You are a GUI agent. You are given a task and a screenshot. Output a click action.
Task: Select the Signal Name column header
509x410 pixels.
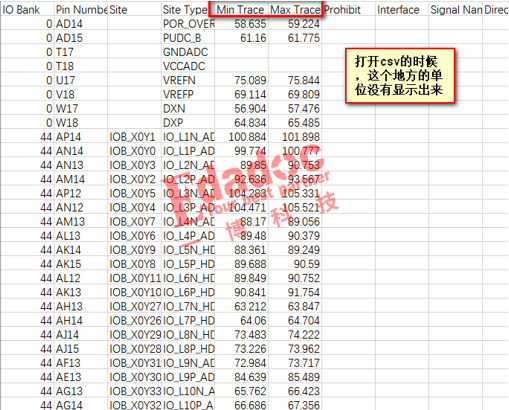[456, 10]
